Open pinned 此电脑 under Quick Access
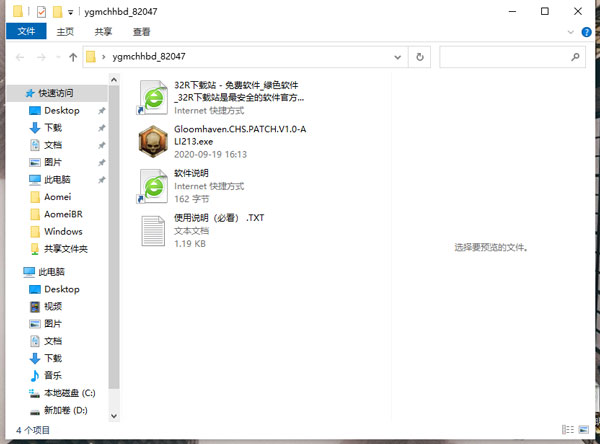Screen dimensions: 600x444 coord(57,180)
